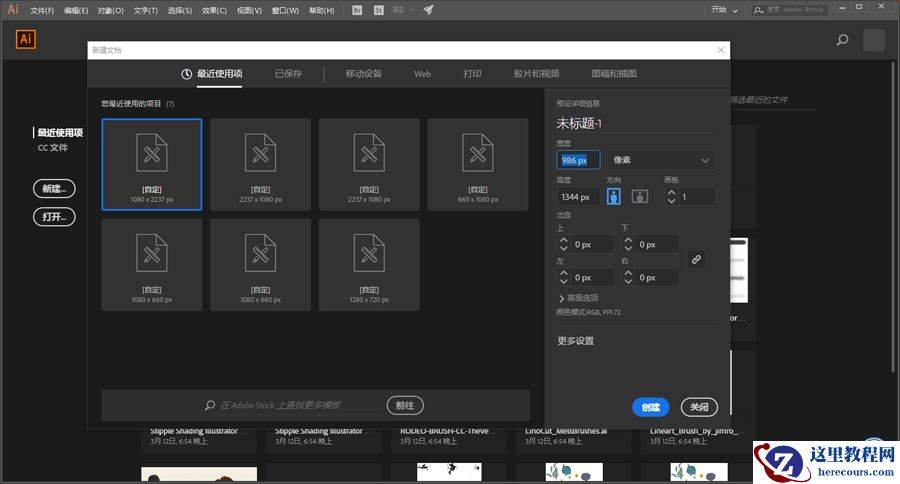Close the 新建文档 dialog with the X
The image size is (900, 484).
721,50
